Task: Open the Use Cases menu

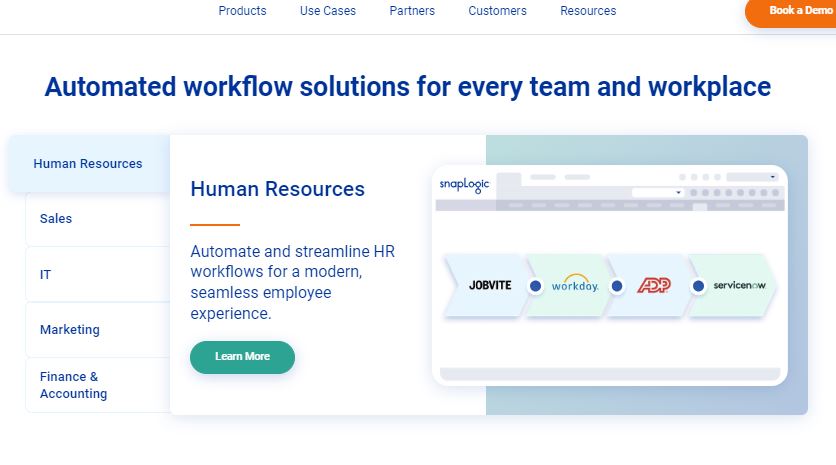Action: click(x=327, y=11)
